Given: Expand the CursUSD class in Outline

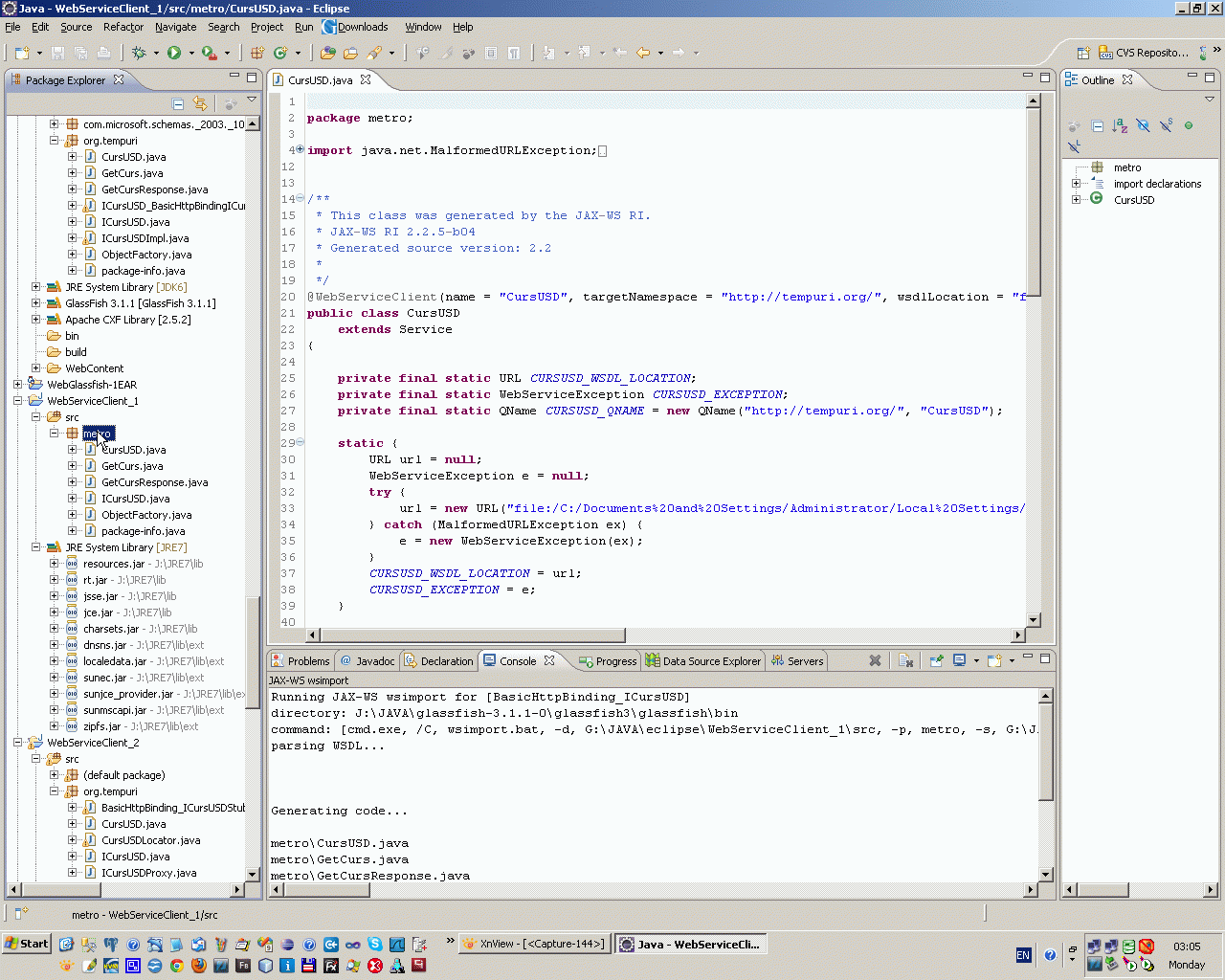Looking at the screenshot, I should [1077, 200].
